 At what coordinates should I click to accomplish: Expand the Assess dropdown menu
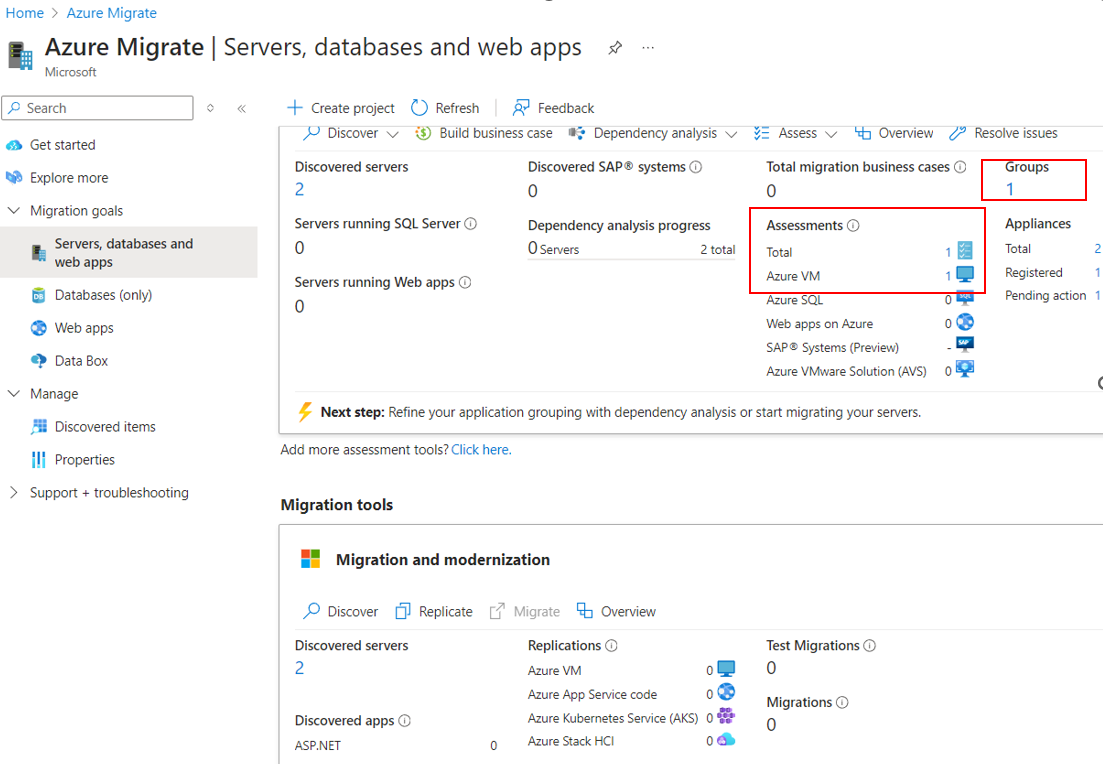point(832,132)
